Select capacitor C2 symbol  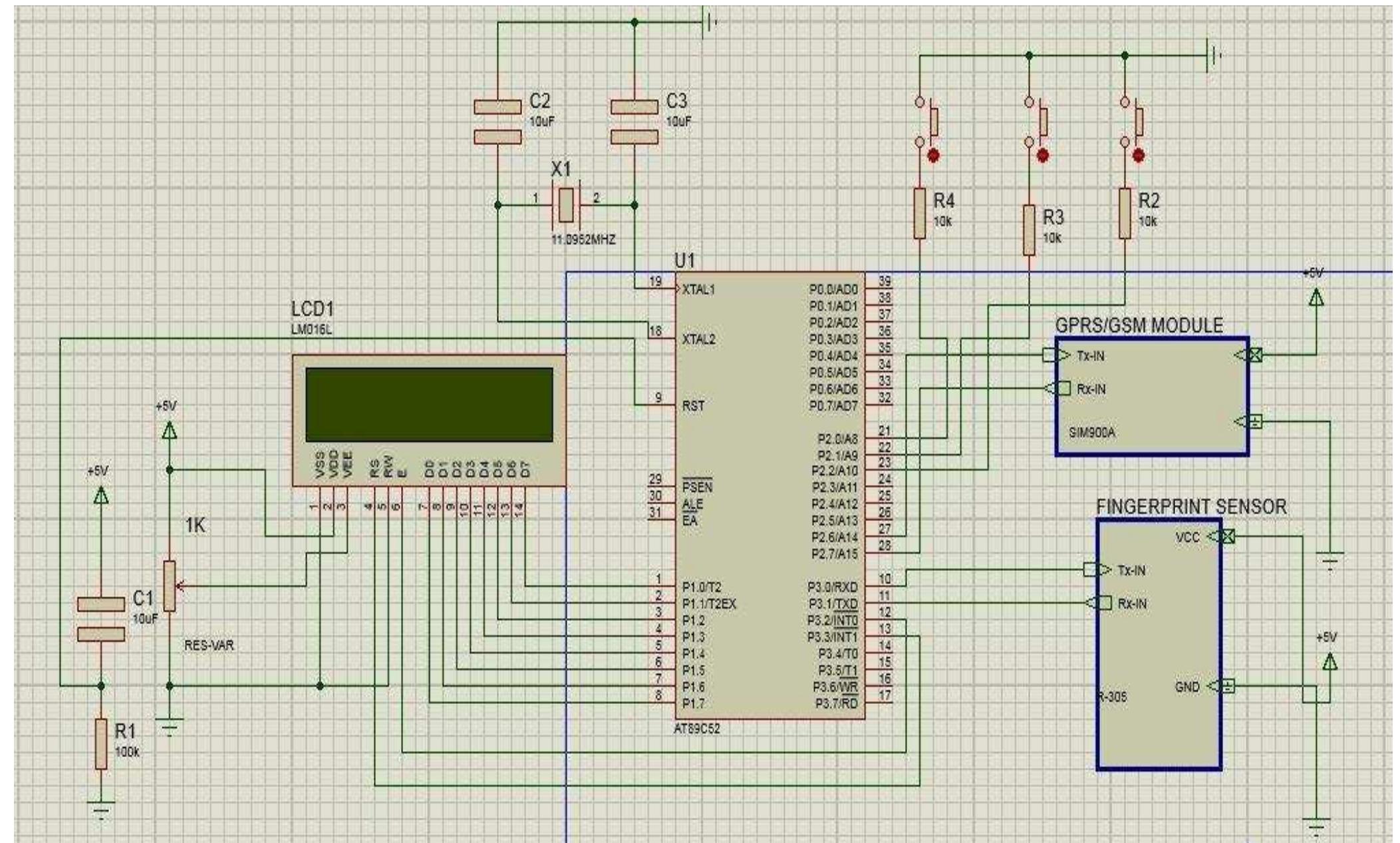pyautogui.click(x=497, y=122)
